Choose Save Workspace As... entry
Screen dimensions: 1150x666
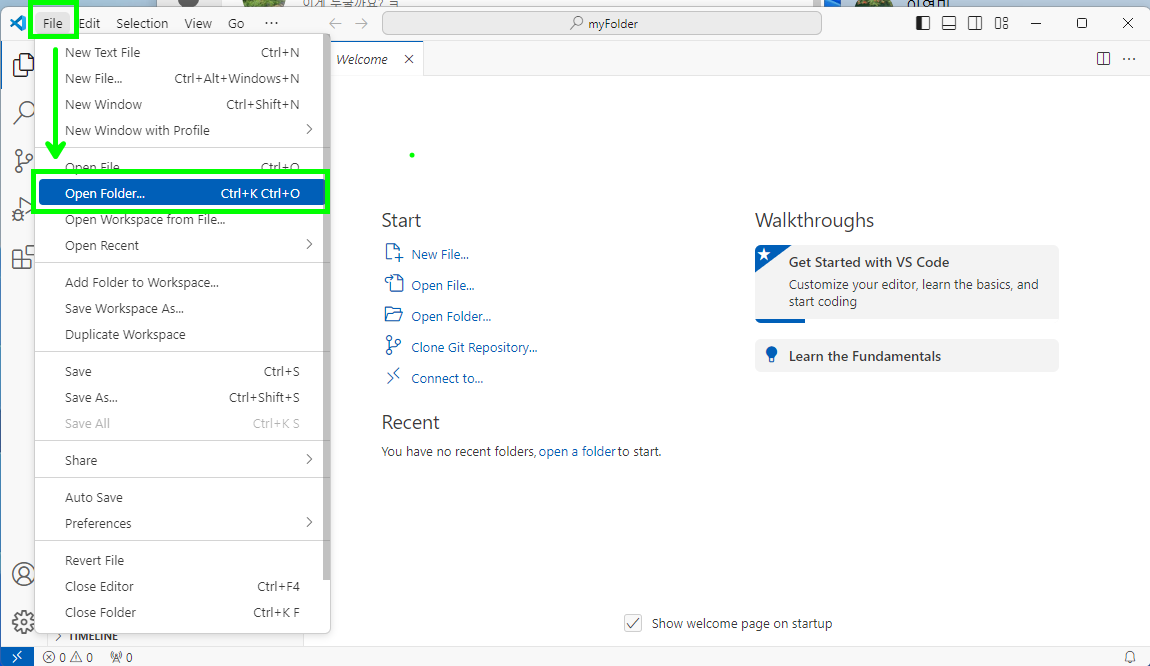point(180,309)
